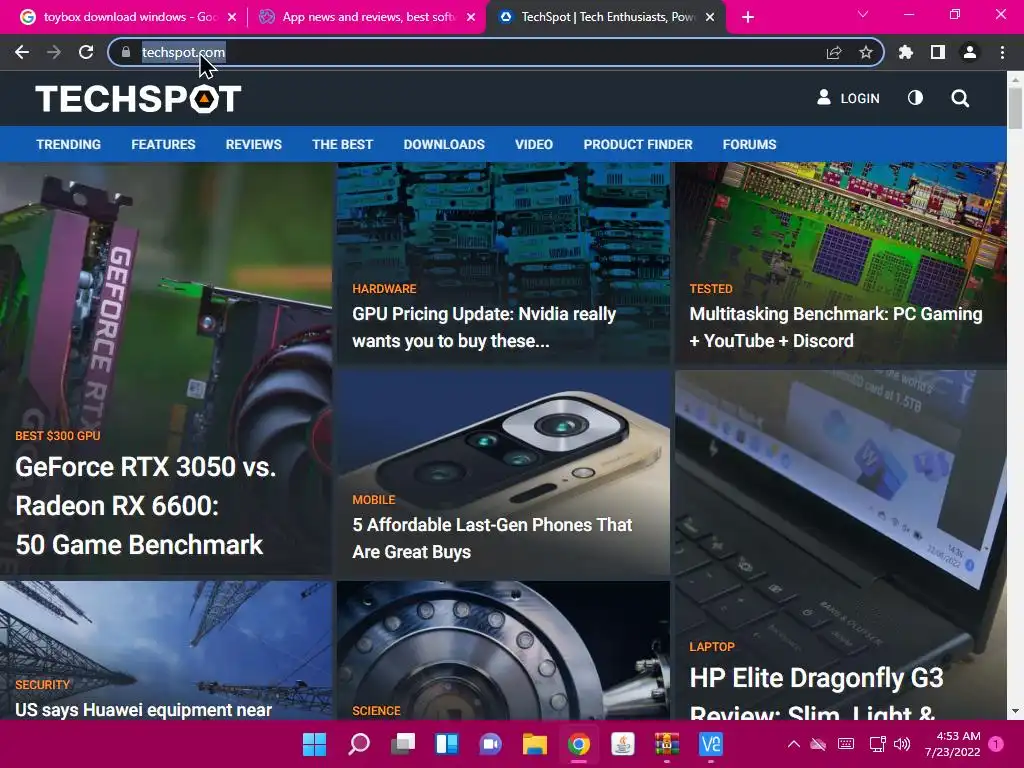Click the SCIENCE category label
Image resolution: width=1024 pixels, height=768 pixels.
pos(376,711)
